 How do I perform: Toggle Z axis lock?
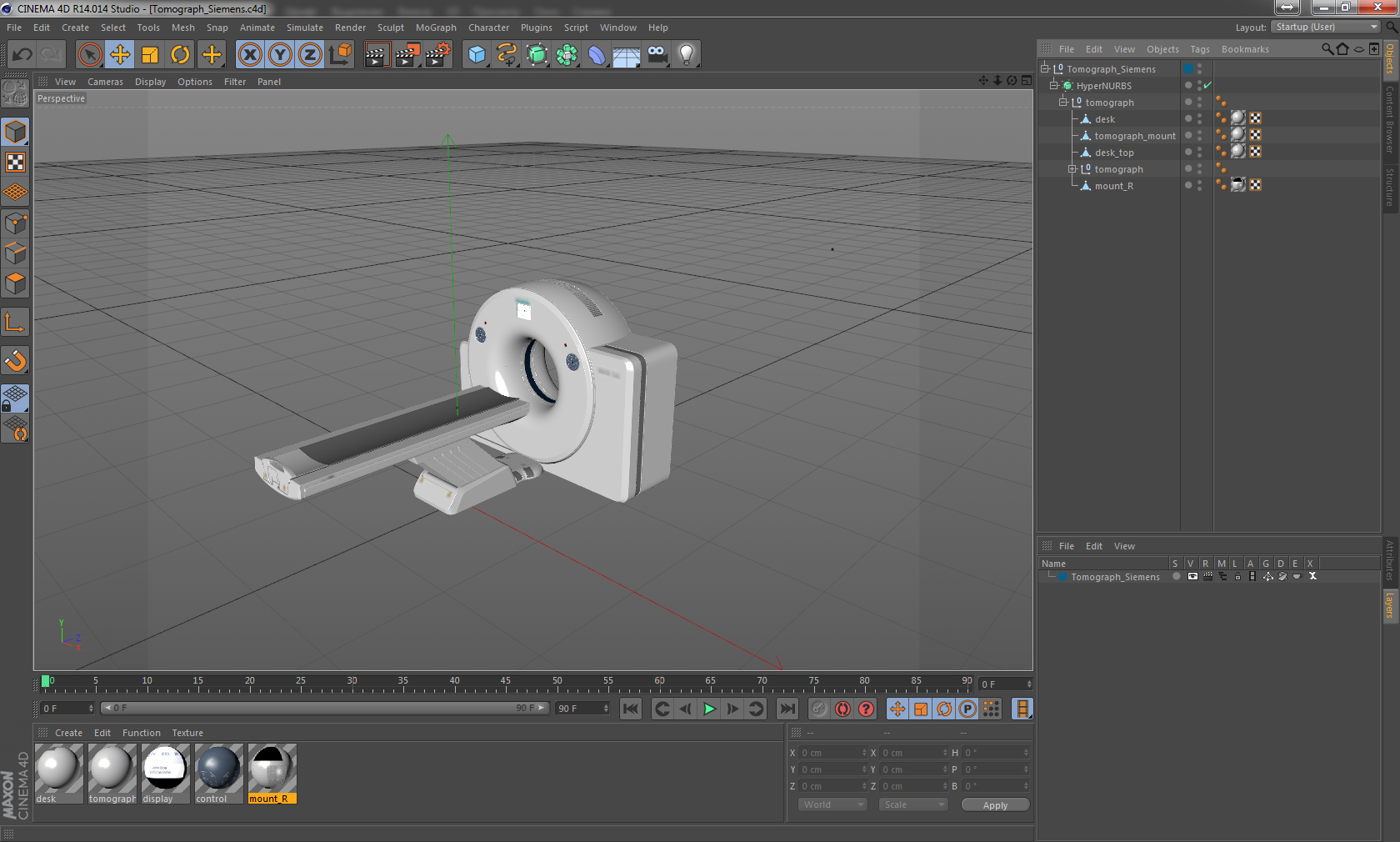(x=310, y=55)
